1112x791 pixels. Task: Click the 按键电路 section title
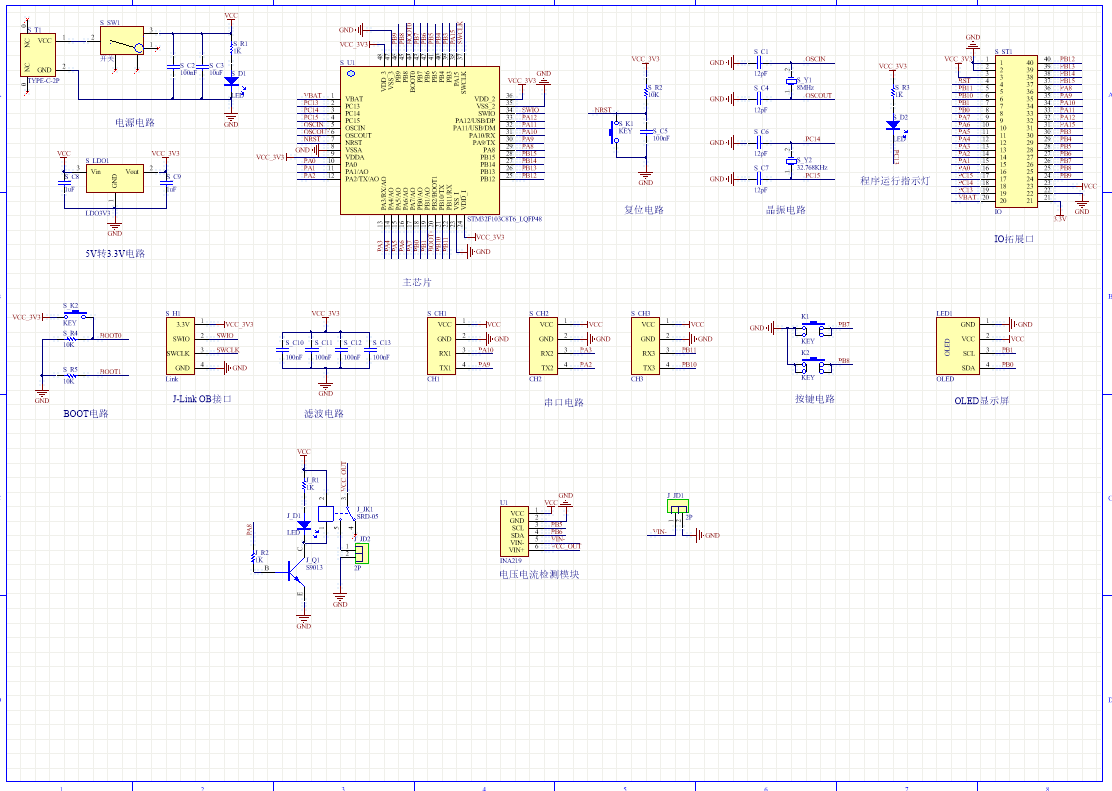coord(815,399)
